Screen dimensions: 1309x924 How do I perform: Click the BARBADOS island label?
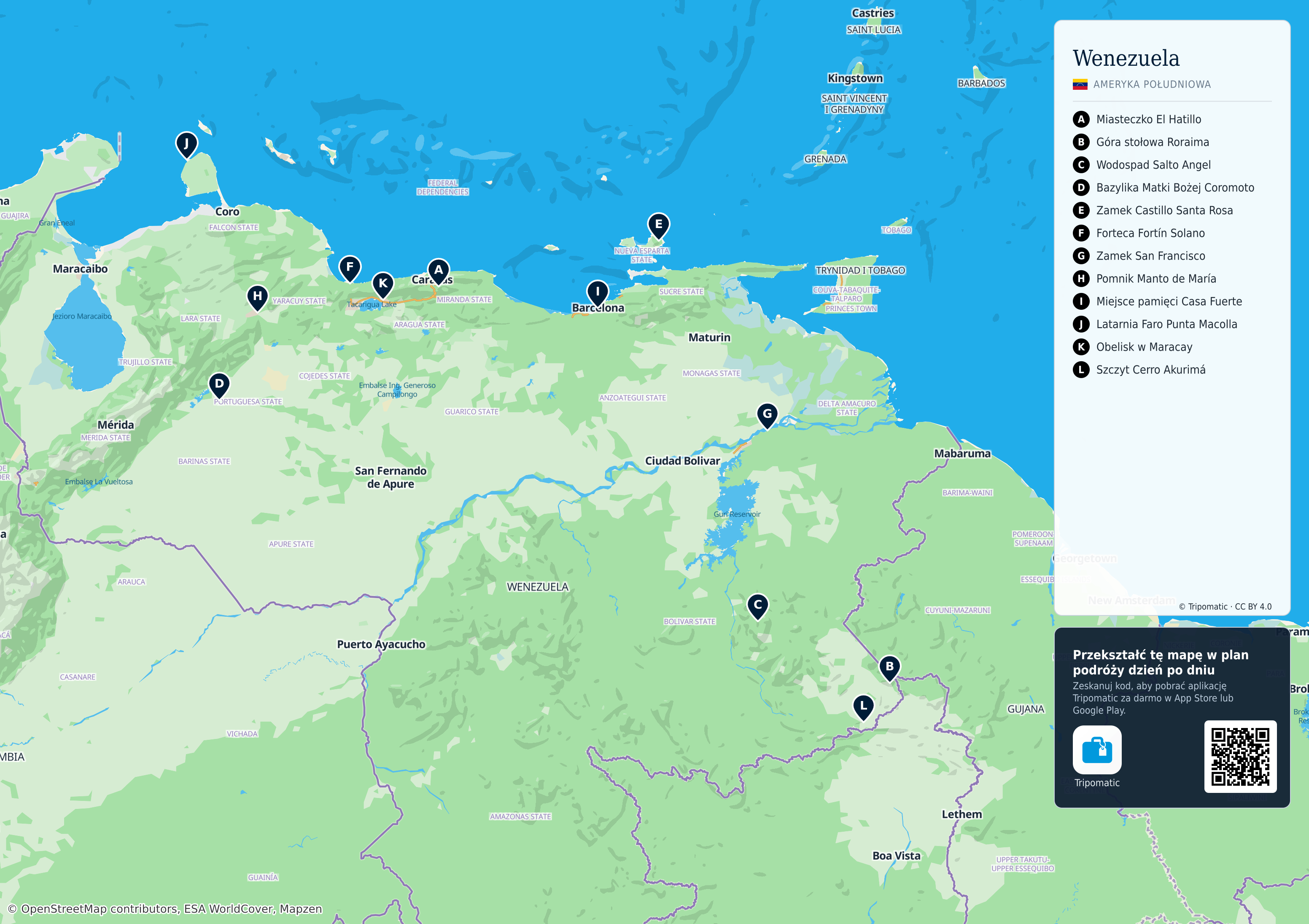click(x=981, y=83)
